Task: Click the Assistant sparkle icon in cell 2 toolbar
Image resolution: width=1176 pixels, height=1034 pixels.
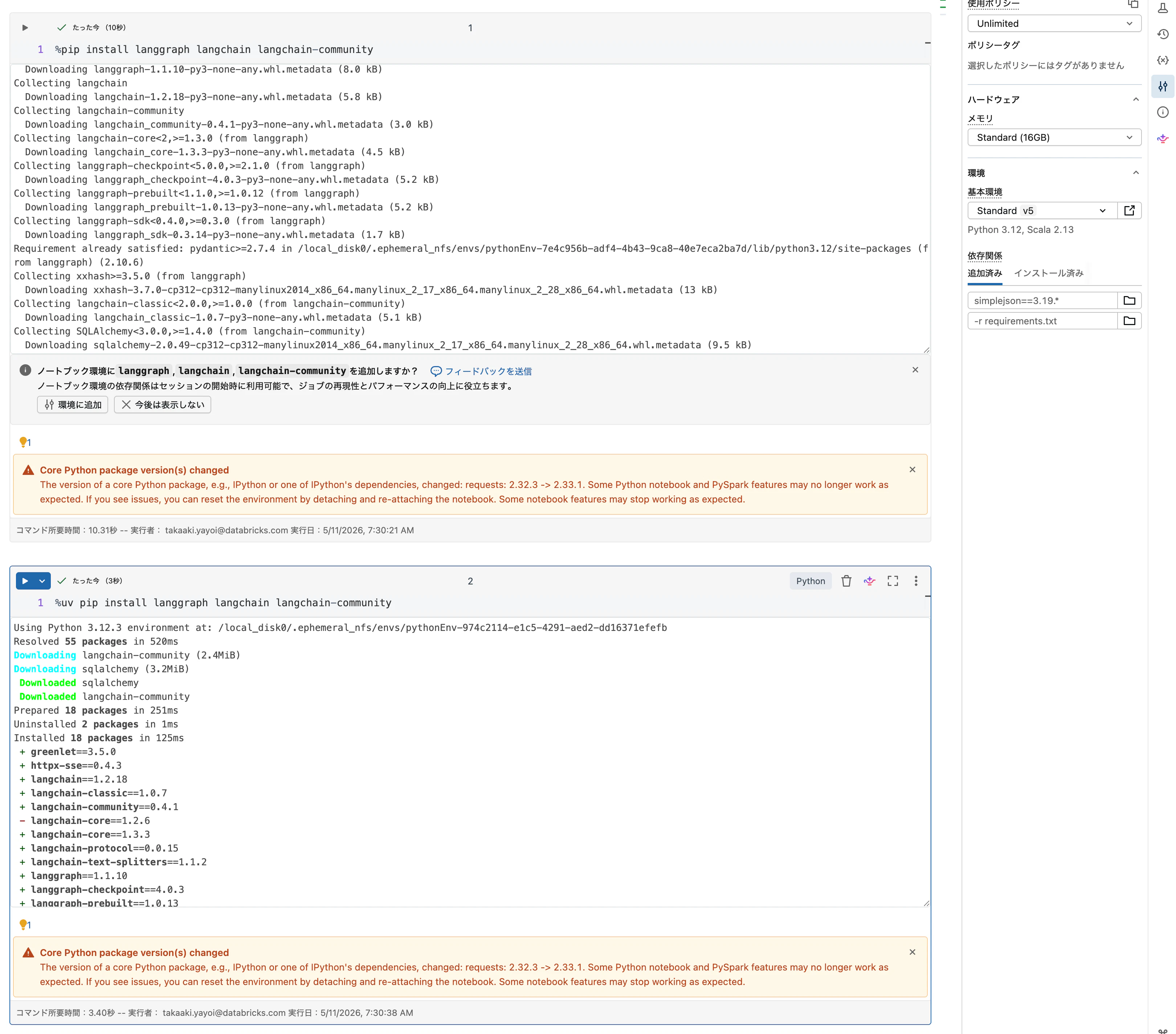Action: pyautogui.click(x=869, y=581)
